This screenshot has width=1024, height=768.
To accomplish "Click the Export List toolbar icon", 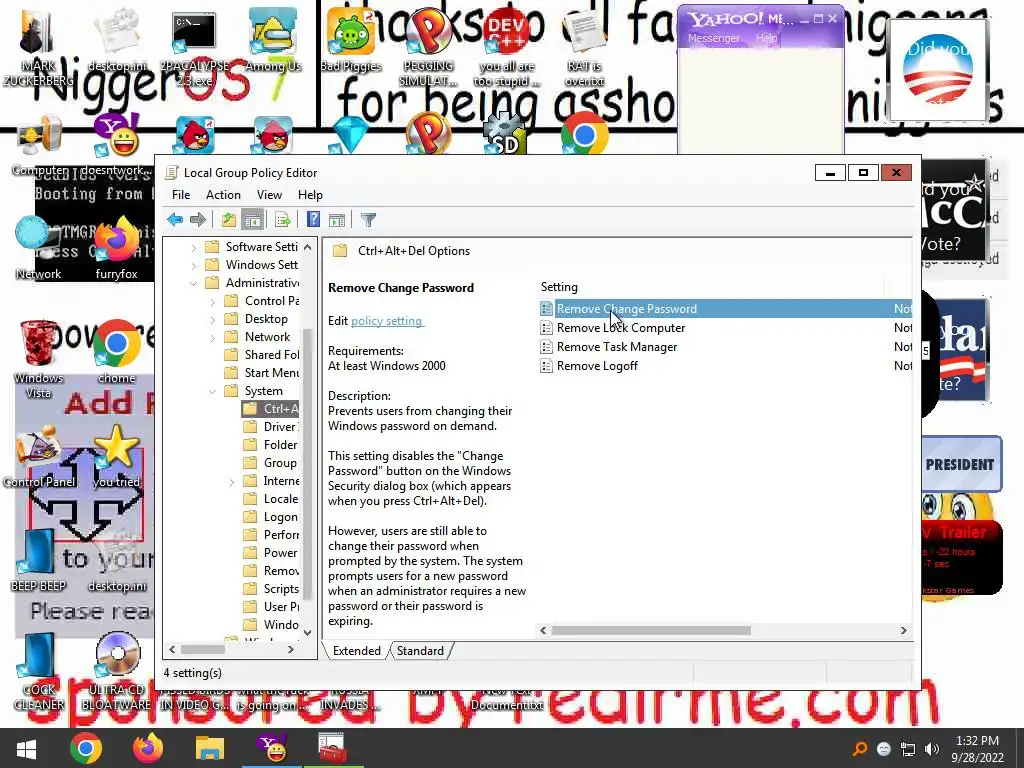I will 282,219.
